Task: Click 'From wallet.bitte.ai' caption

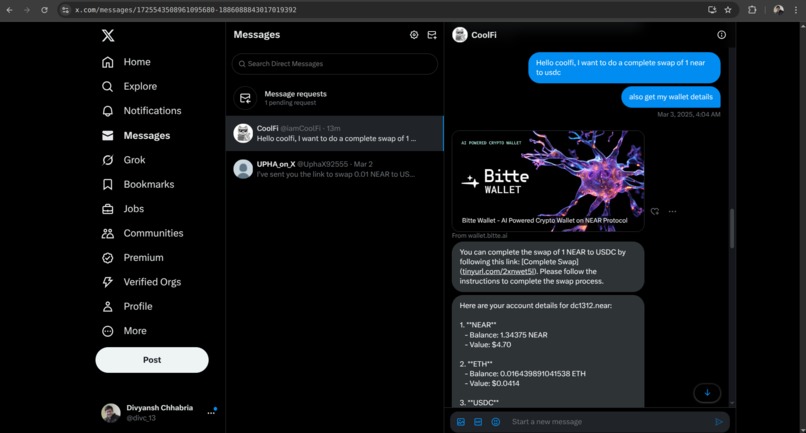Action: click(x=480, y=236)
